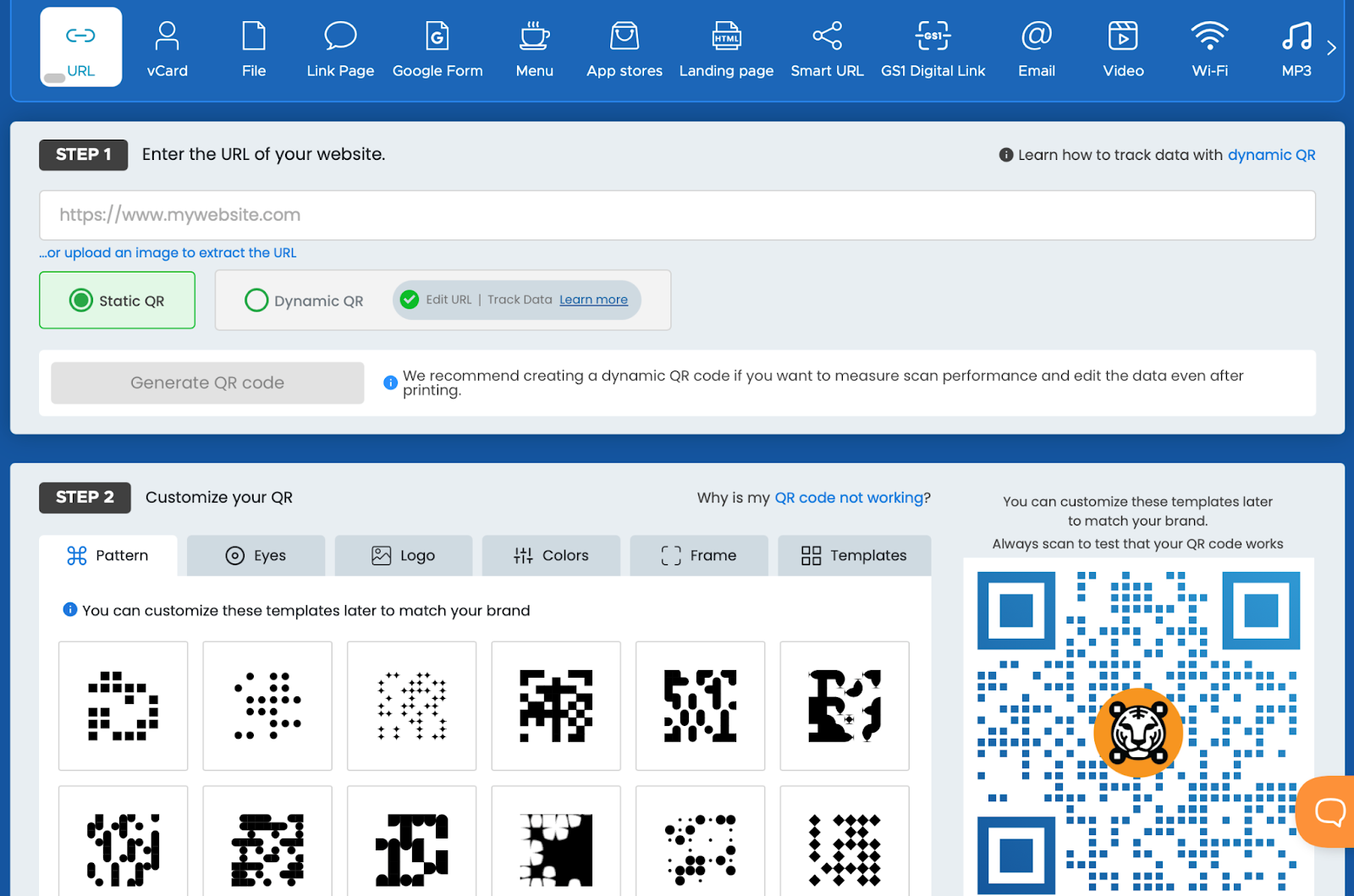1354x896 pixels.
Task: Select the GS1 Digital Link option
Action: click(x=933, y=49)
